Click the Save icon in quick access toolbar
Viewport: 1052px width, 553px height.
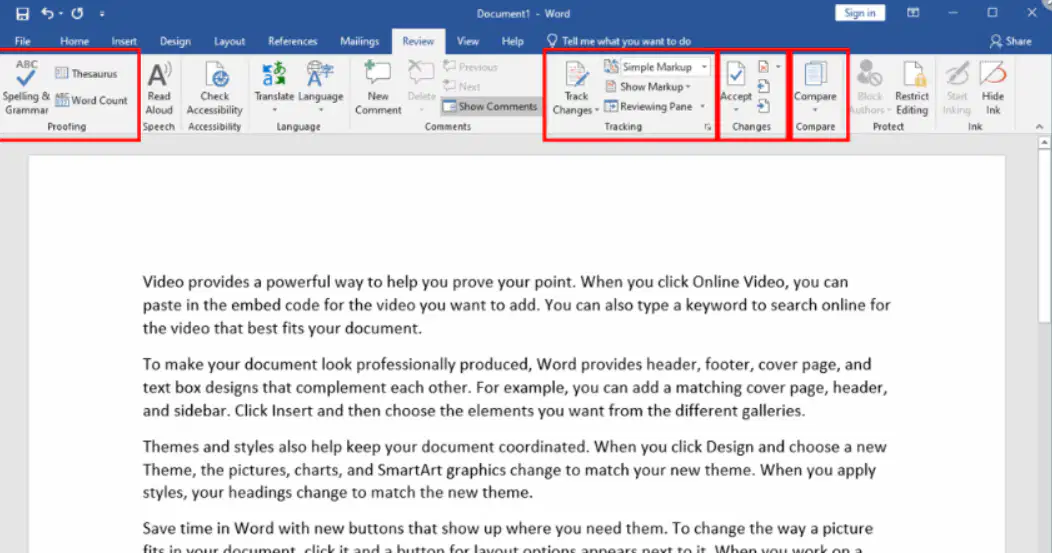[22, 13]
